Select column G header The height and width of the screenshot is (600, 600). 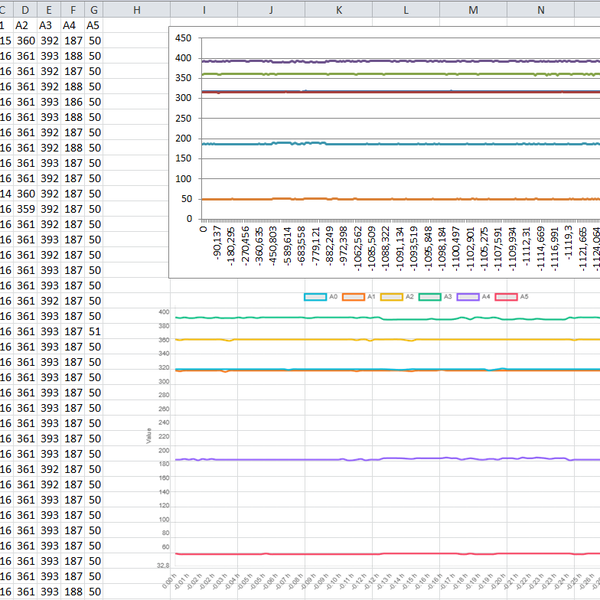coord(94,10)
